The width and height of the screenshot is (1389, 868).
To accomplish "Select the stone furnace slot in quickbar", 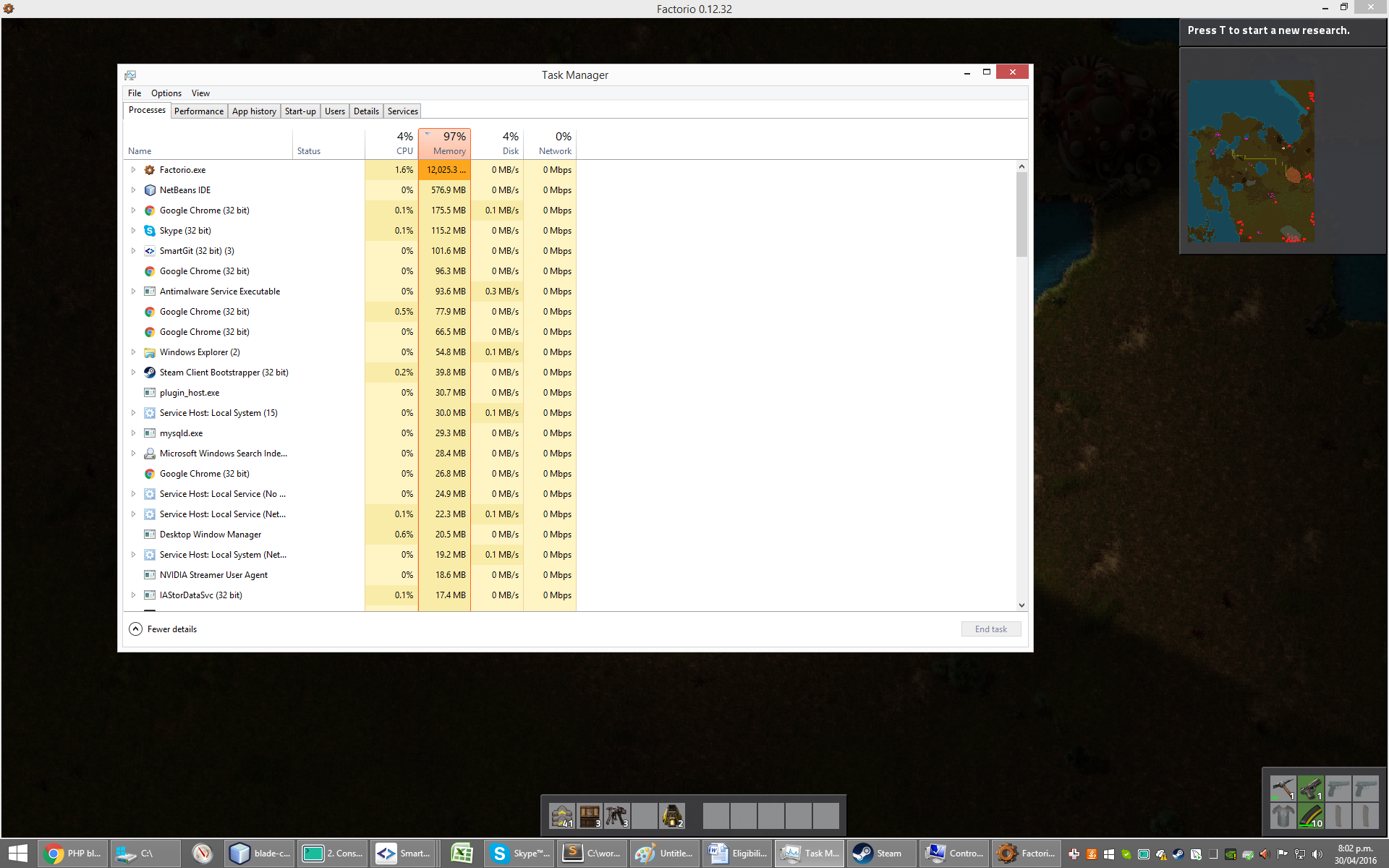I will (672, 816).
